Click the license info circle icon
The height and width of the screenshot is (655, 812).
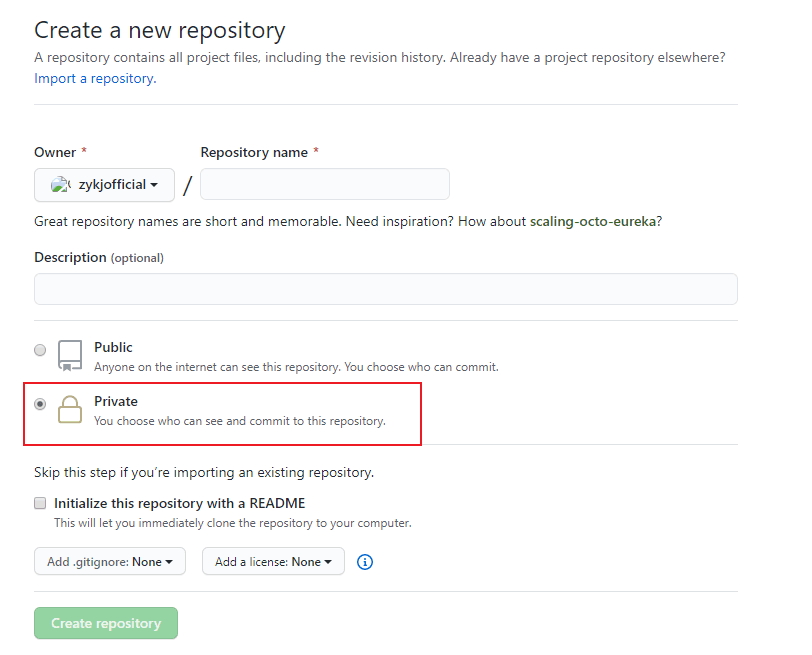click(365, 562)
